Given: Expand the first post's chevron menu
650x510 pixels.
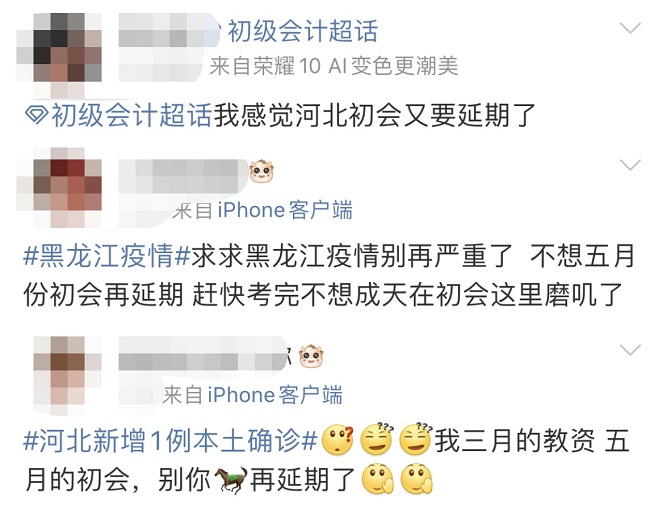Looking at the screenshot, I should tap(630, 28).
